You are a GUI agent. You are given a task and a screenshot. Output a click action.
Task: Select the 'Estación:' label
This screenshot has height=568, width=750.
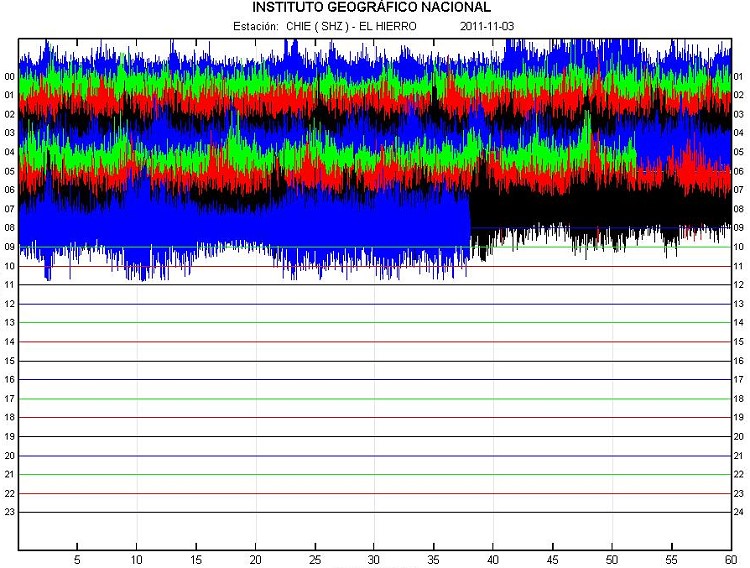click(x=255, y=26)
